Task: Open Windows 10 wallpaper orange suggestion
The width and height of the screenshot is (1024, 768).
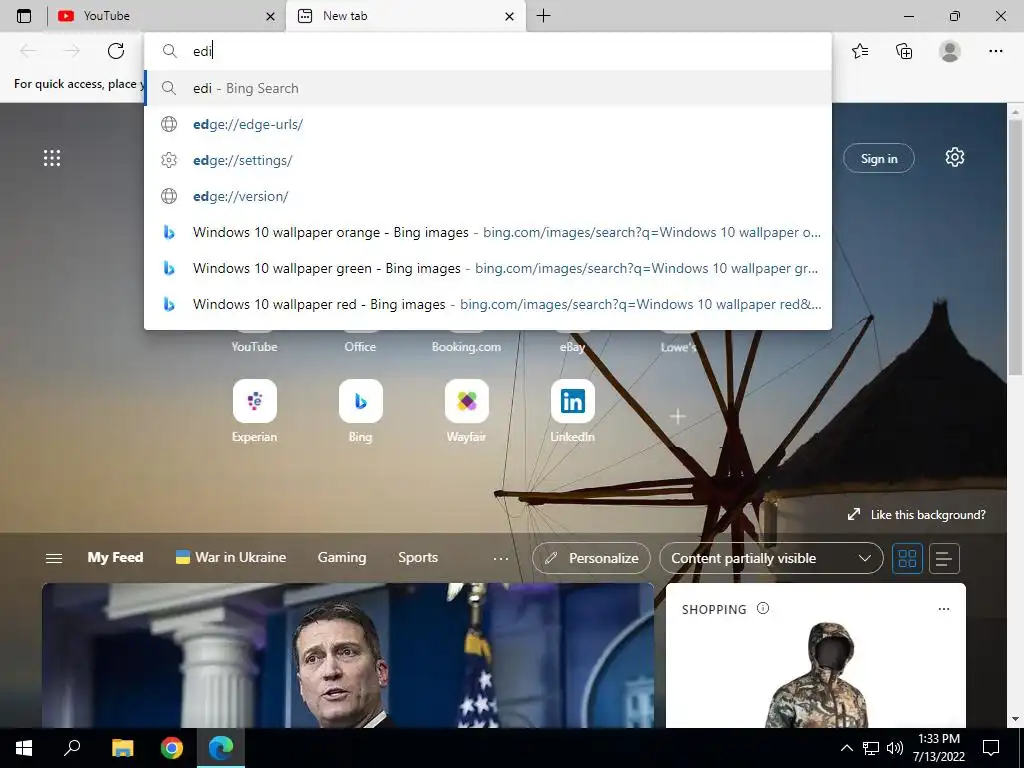Action: pyautogui.click(x=488, y=232)
